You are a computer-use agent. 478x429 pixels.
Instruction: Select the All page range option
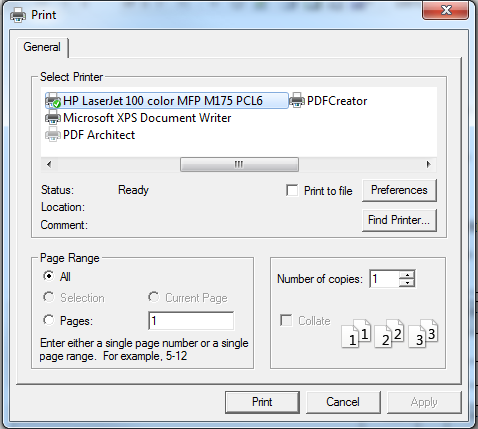(x=49, y=276)
